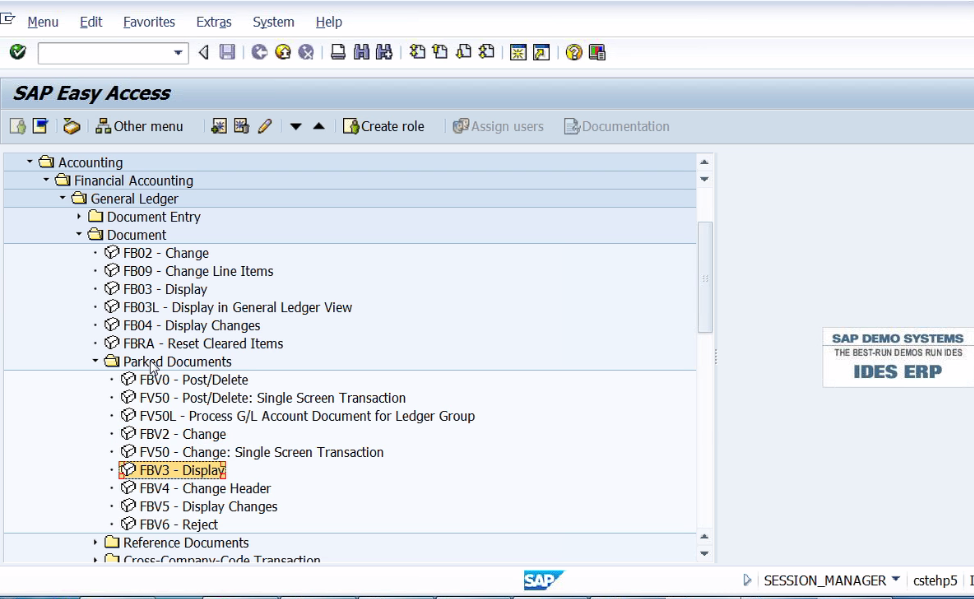
Task: Click the Change Favorites pencil icon
Action: coord(265,126)
